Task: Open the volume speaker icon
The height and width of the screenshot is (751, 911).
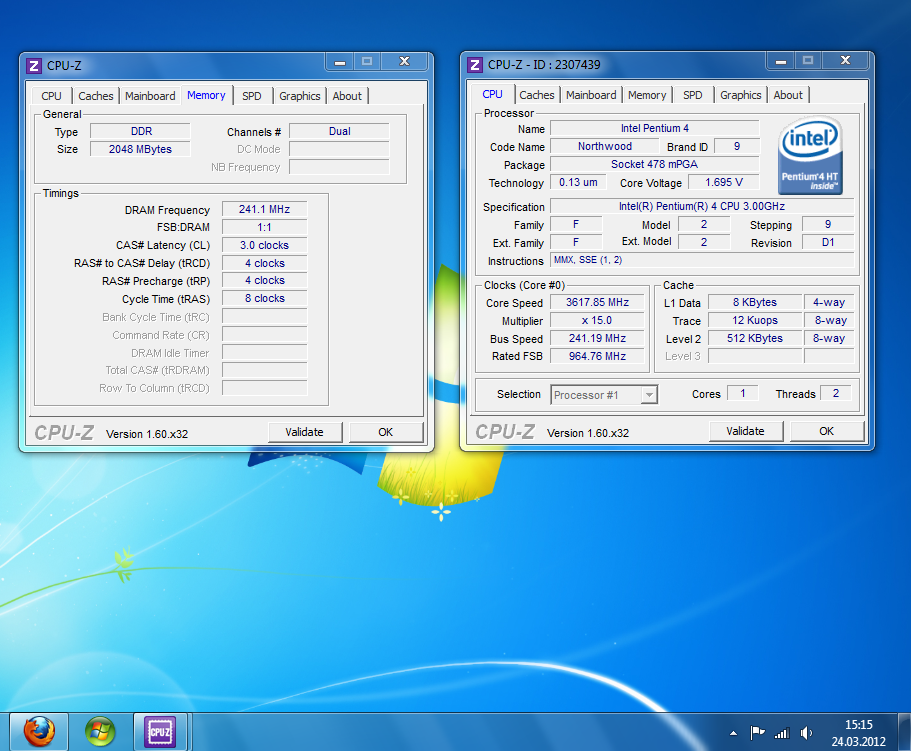Action: pyautogui.click(x=806, y=733)
